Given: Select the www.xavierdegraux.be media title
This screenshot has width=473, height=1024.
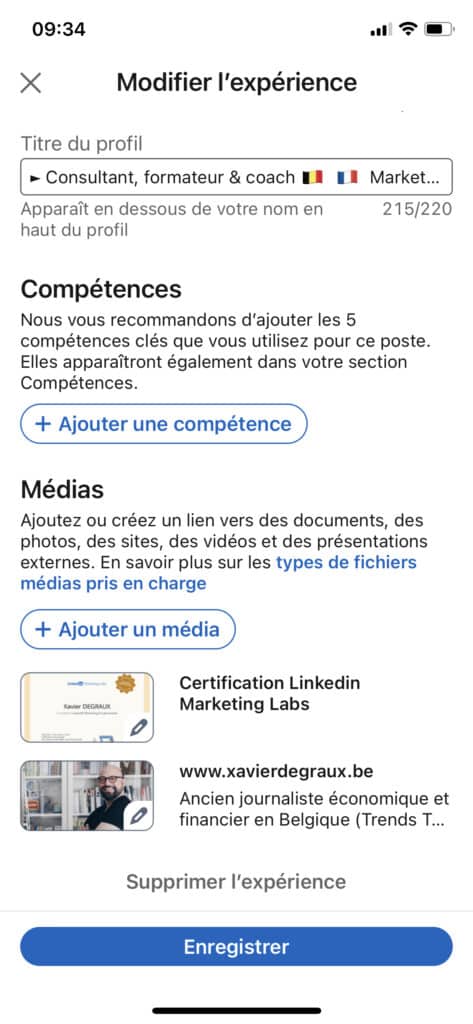Looking at the screenshot, I should 276,771.
